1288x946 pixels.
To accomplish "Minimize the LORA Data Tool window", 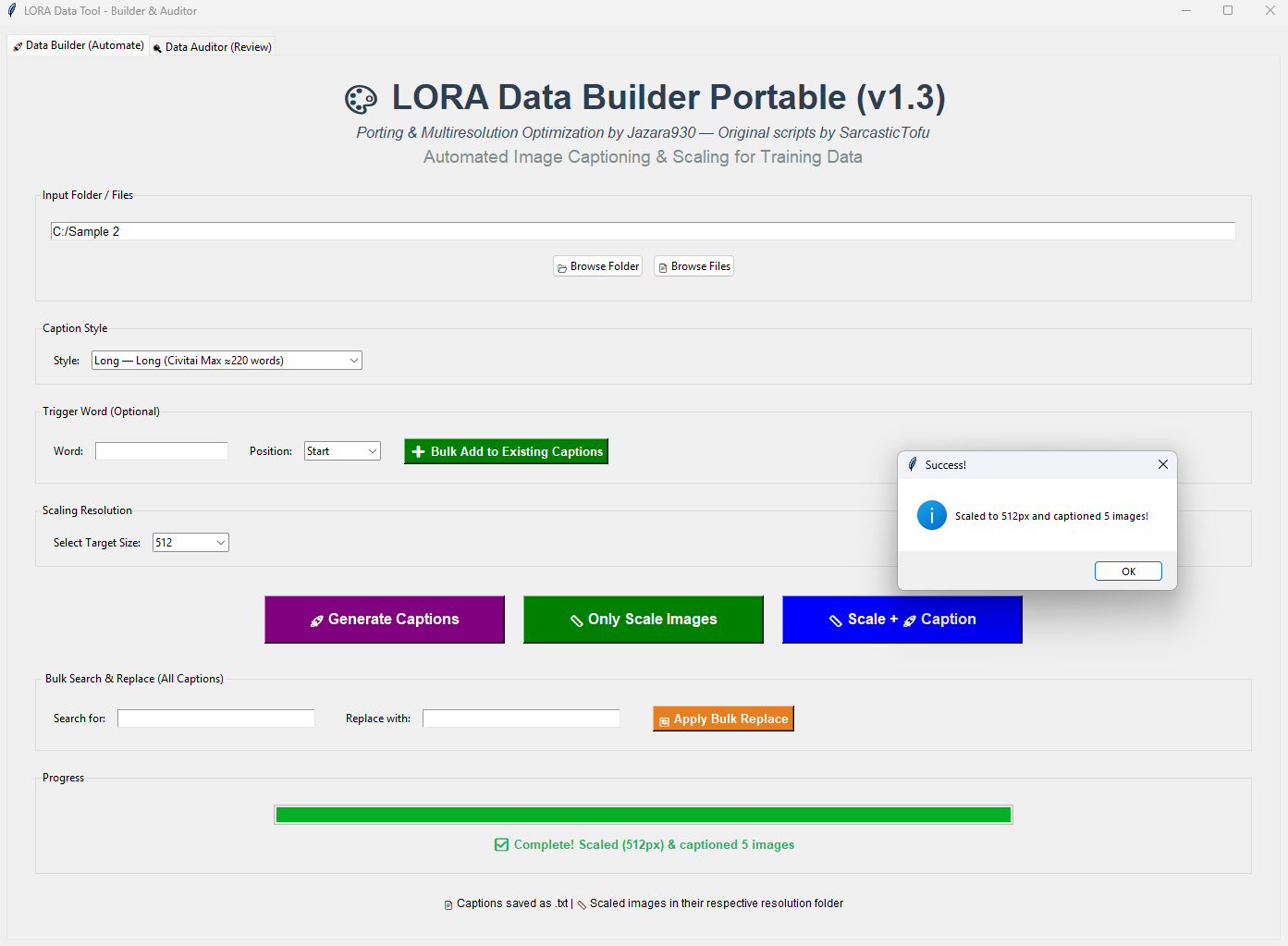I will (x=1186, y=11).
